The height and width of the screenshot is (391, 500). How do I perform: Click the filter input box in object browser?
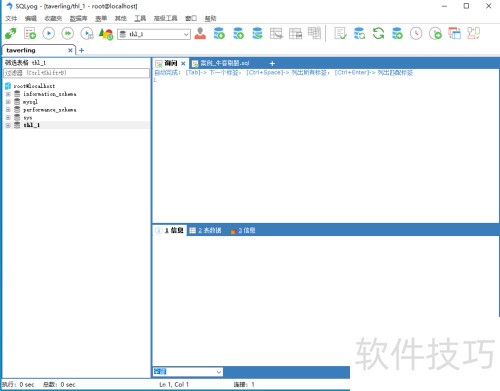[x=76, y=73]
